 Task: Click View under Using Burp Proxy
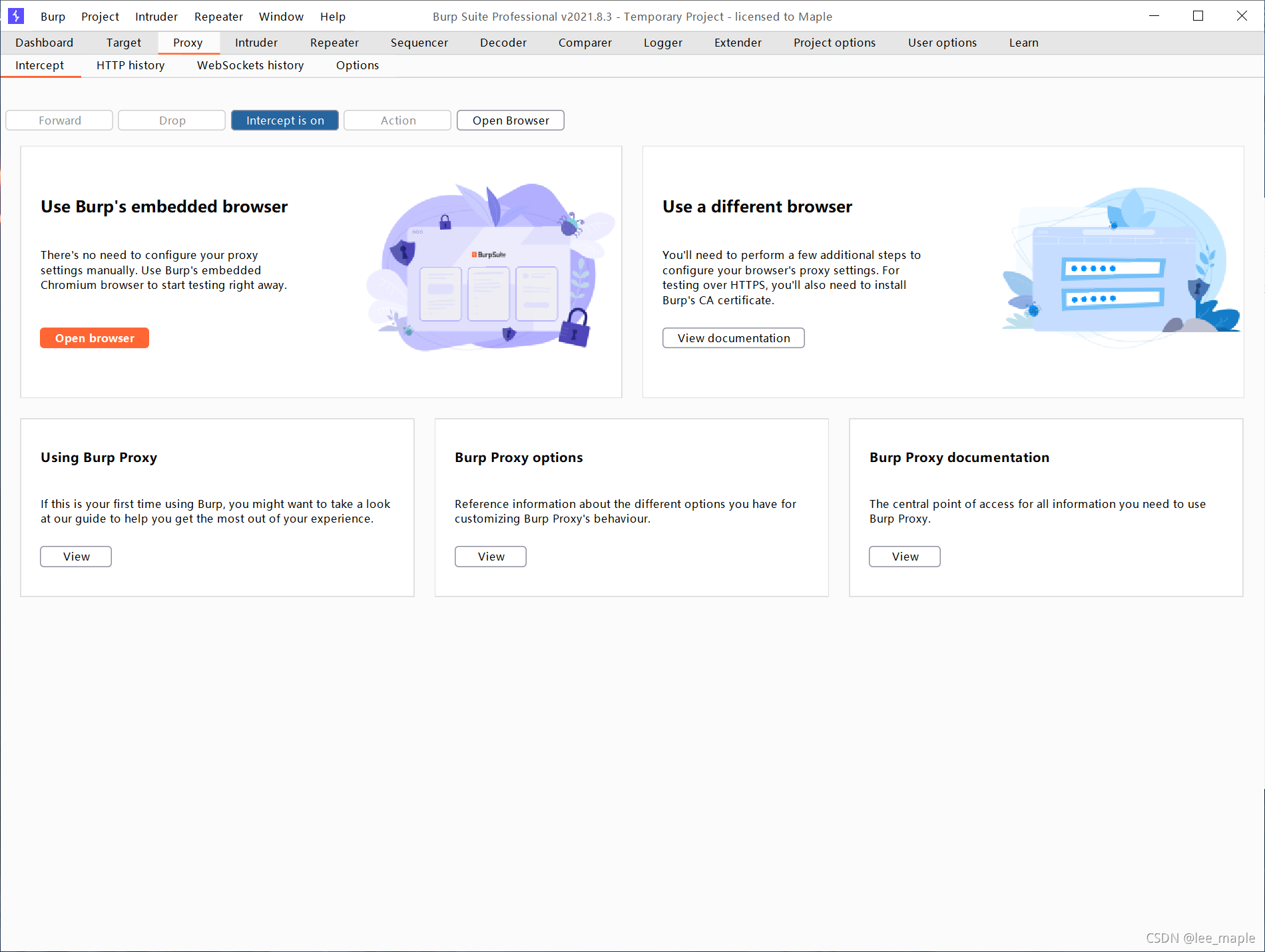76,557
